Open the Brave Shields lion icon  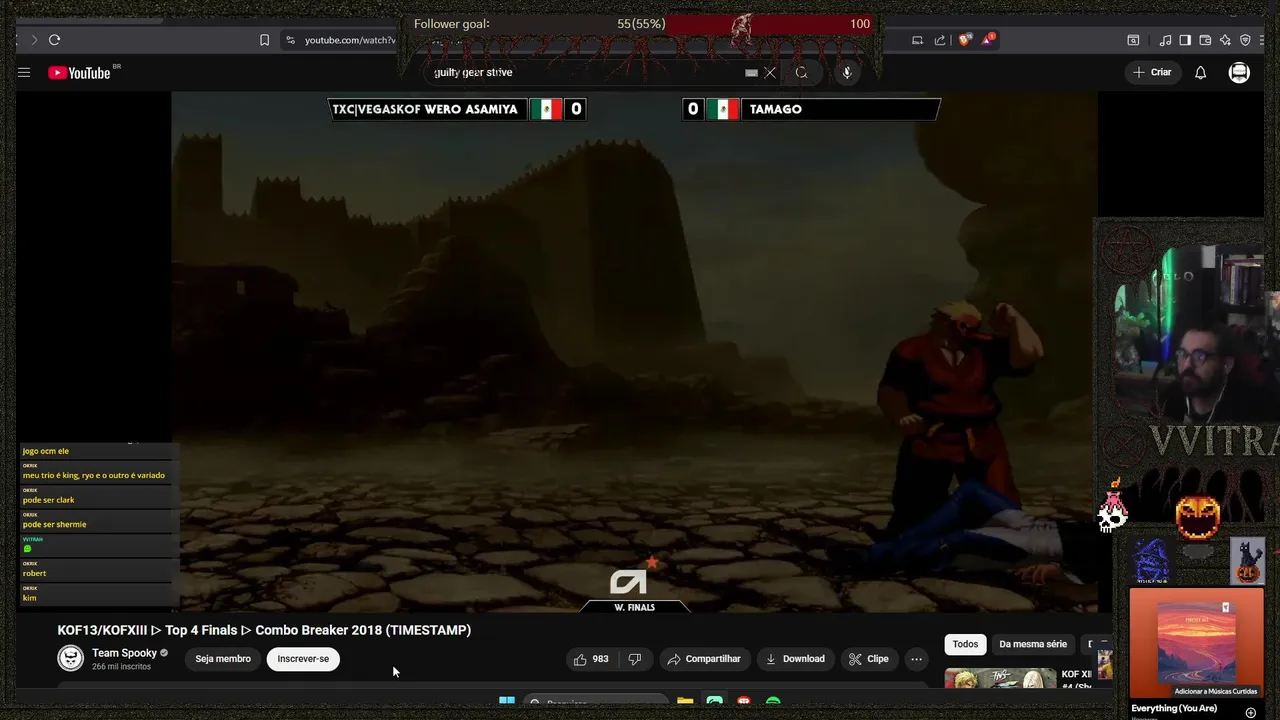point(965,40)
